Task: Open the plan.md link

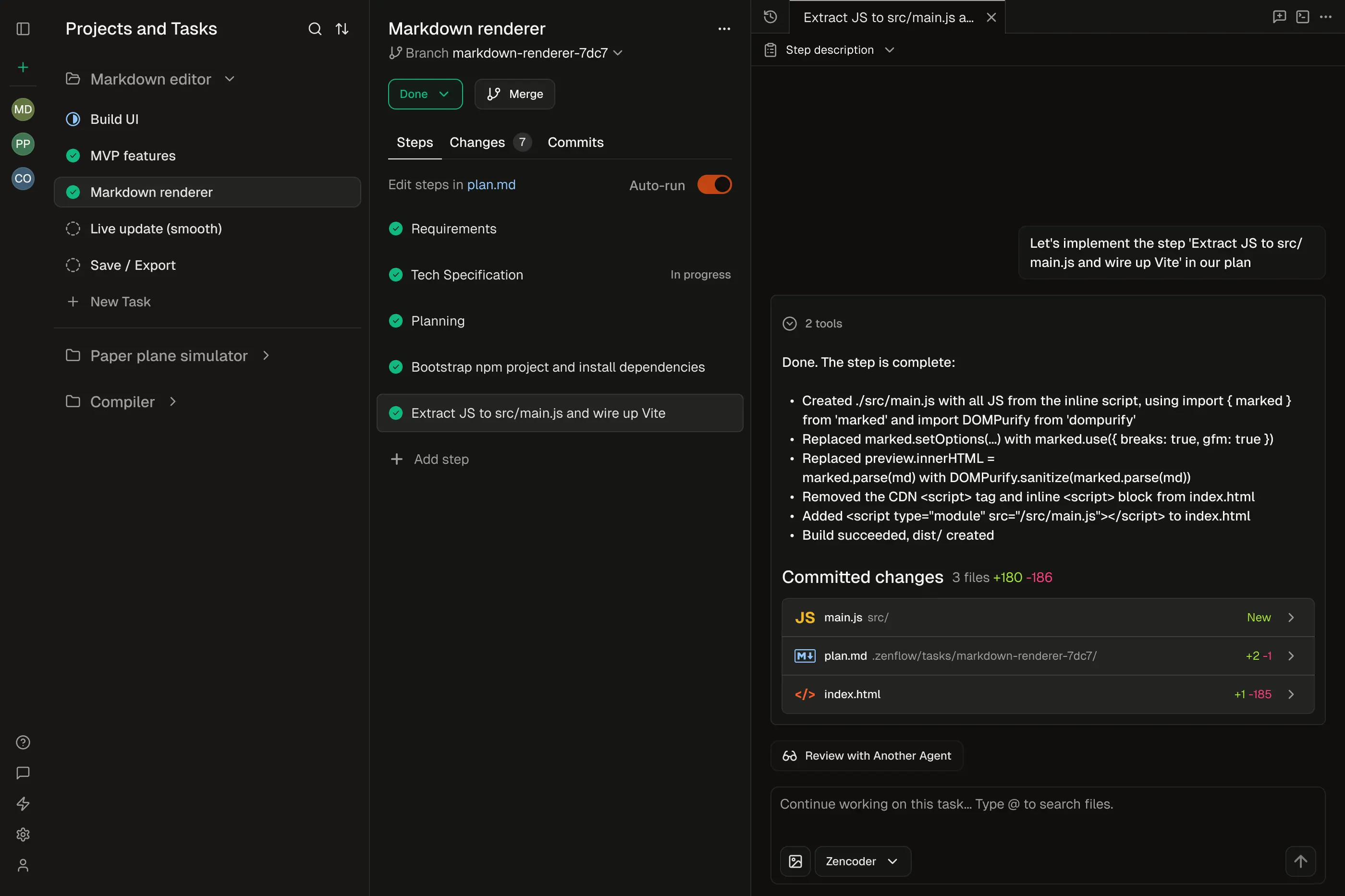Action: (490, 184)
